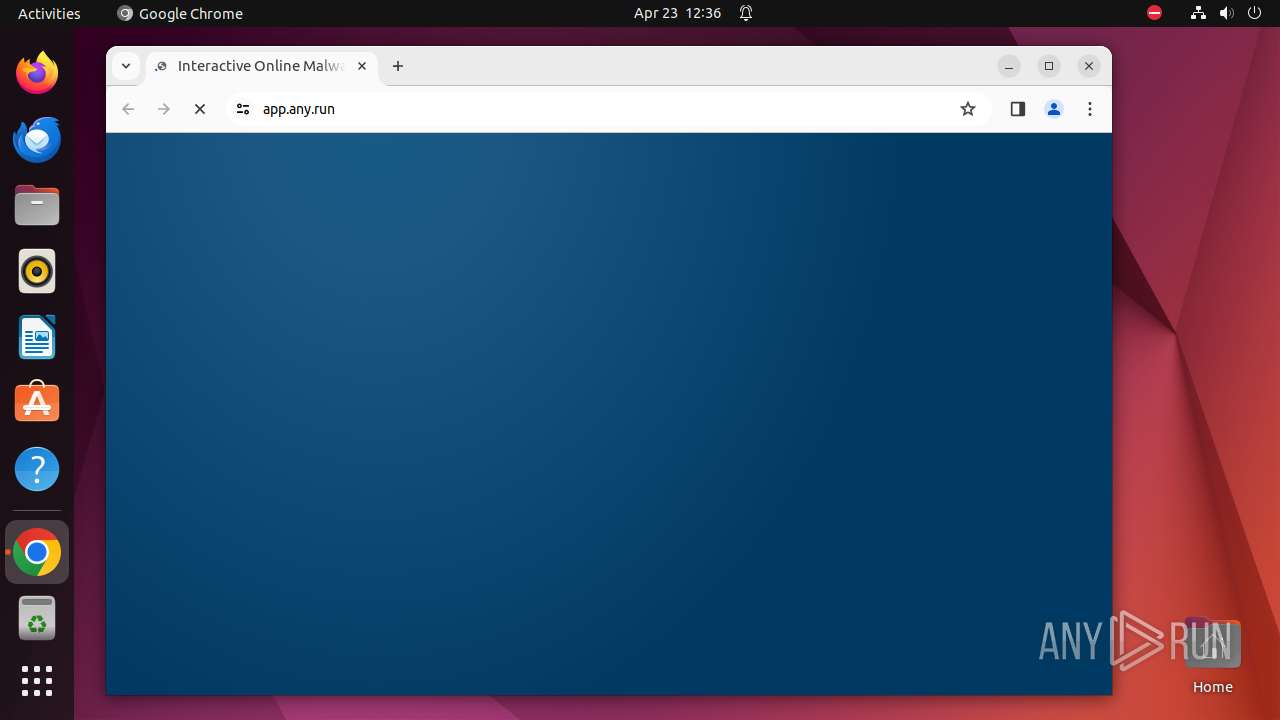Click the red do-not-disturb indicator icon
This screenshot has height=720, width=1280.
click(x=1154, y=13)
